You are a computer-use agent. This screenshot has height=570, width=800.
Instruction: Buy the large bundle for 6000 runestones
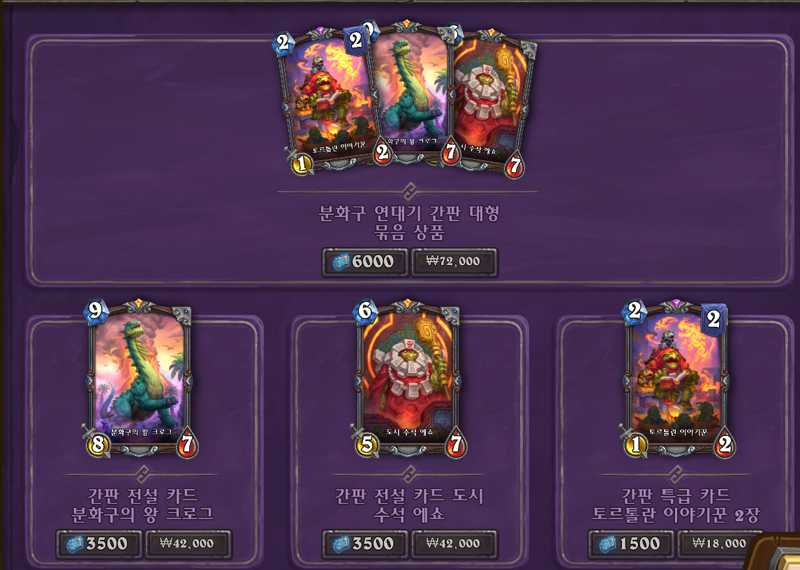[x=365, y=262]
